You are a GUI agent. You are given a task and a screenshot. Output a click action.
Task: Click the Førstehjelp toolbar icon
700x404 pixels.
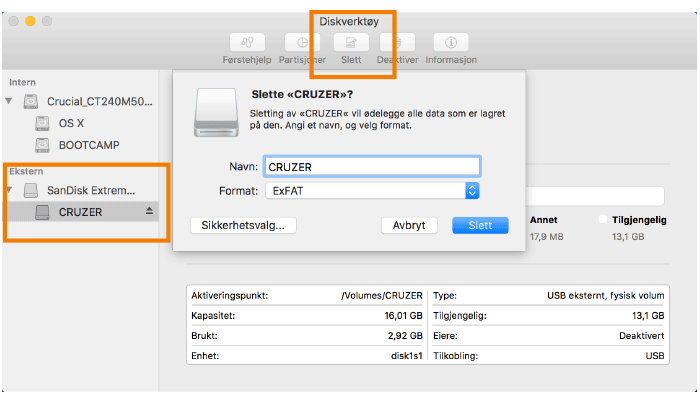(247, 43)
